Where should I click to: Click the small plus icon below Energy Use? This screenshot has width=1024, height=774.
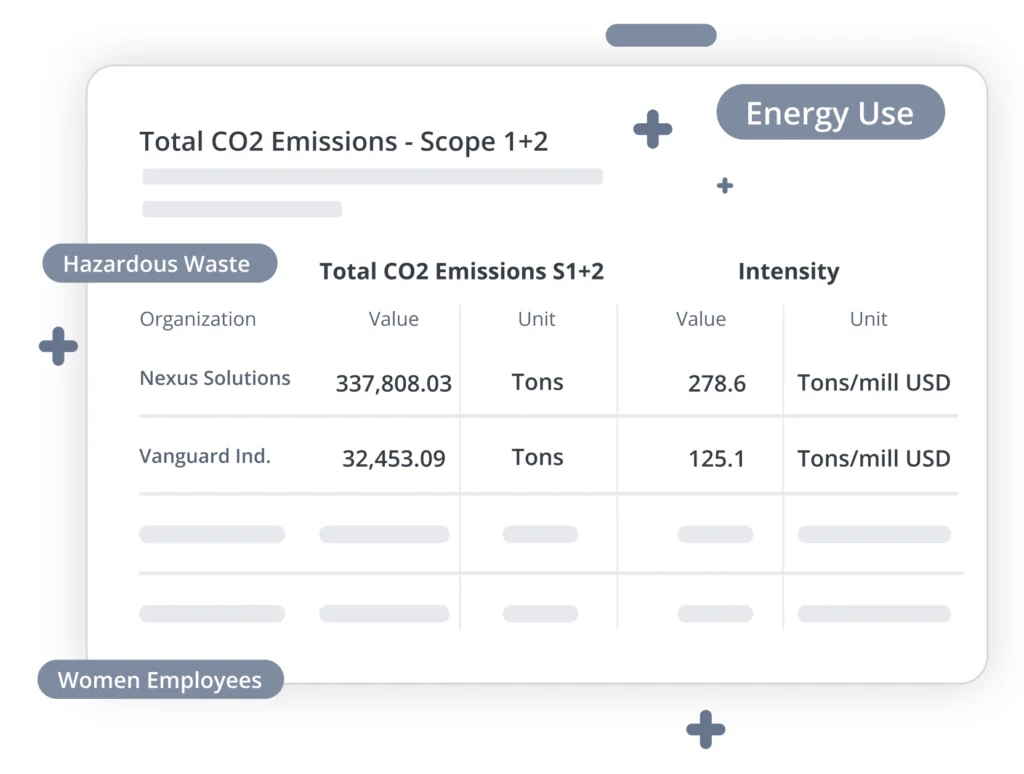point(725,185)
